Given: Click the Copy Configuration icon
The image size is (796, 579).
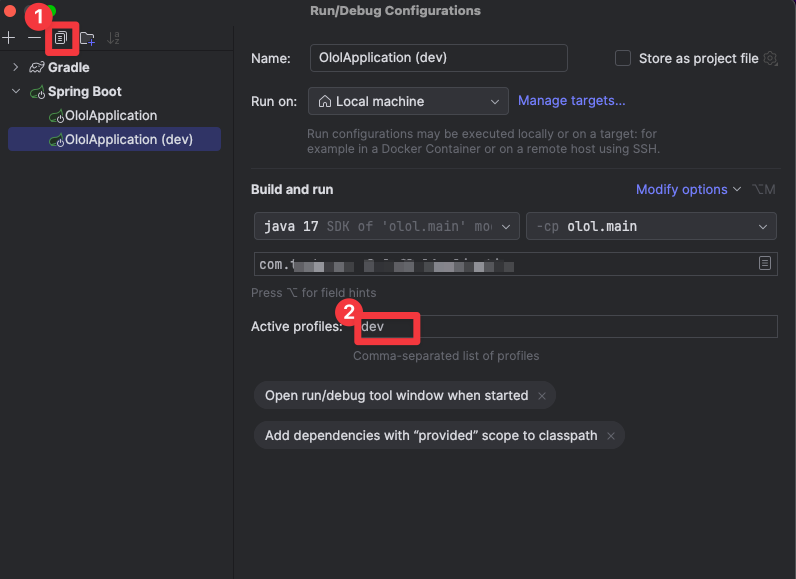Looking at the screenshot, I should [x=61, y=38].
